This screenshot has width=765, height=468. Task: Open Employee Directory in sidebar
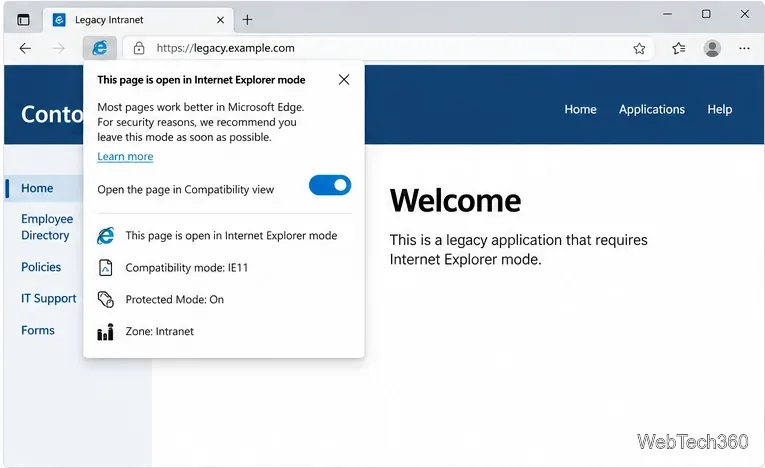tap(47, 227)
